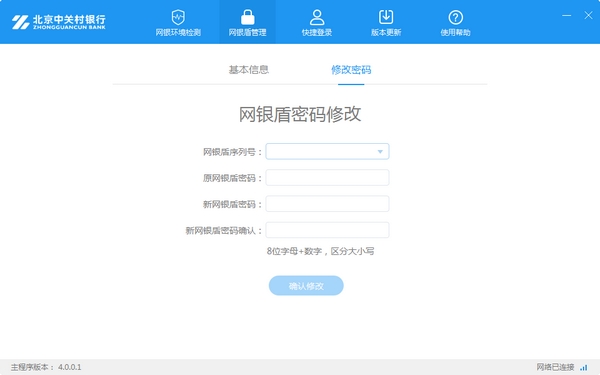This screenshot has height=375, width=600.
Task: Click the 确认修改 button
Action: (x=306, y=285)
